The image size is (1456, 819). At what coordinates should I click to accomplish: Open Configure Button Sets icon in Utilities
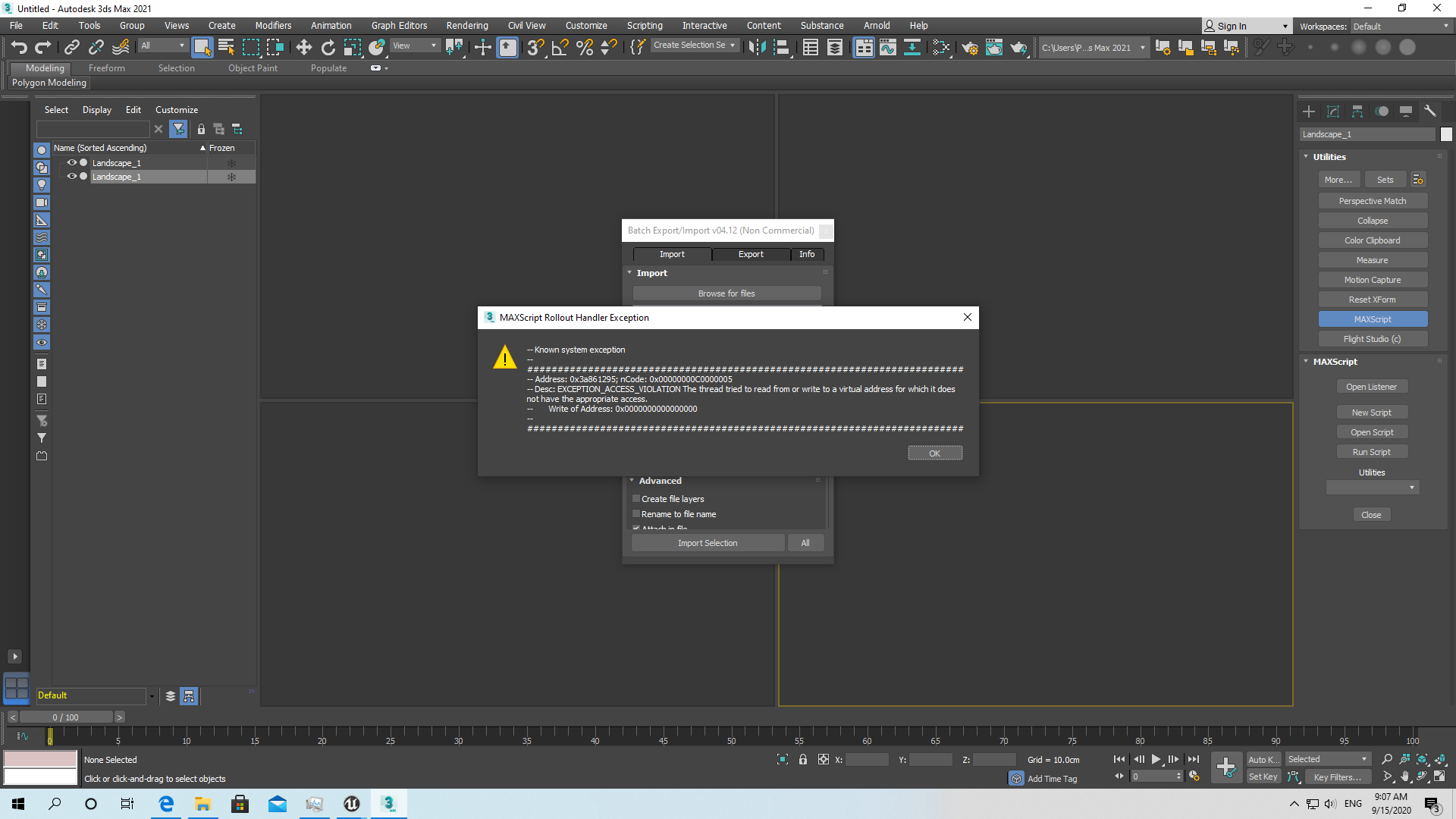coord(1418,180)
